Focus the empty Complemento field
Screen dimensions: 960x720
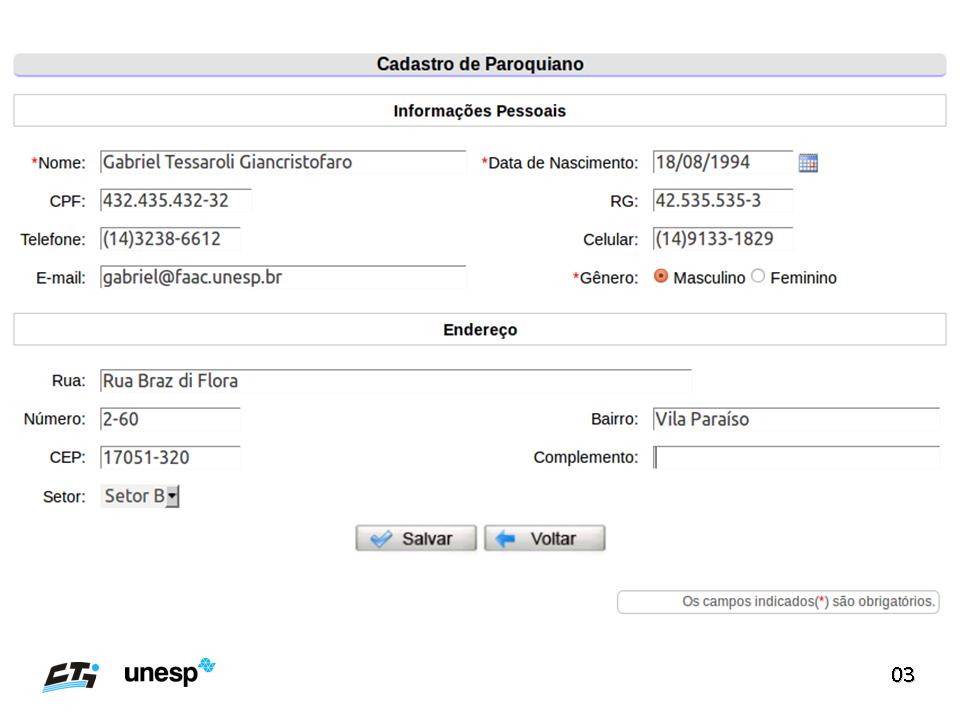click(797, 457)
